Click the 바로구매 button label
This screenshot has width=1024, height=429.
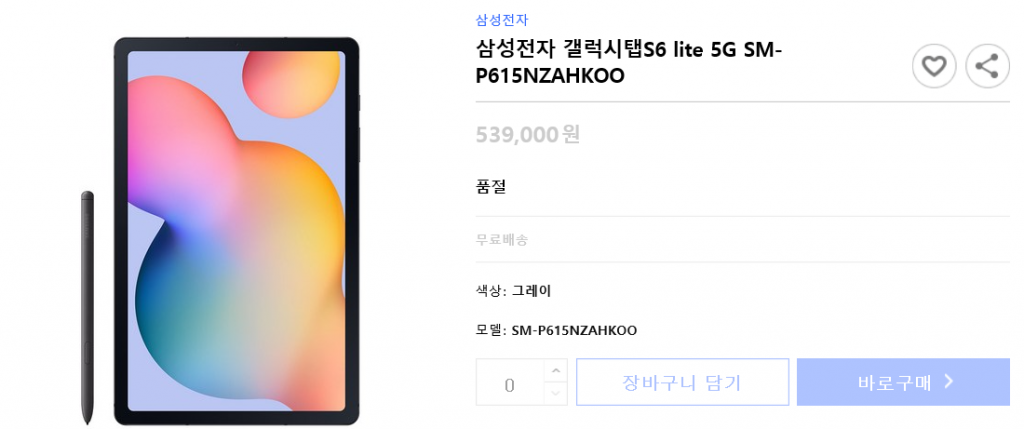coord(895,382)
